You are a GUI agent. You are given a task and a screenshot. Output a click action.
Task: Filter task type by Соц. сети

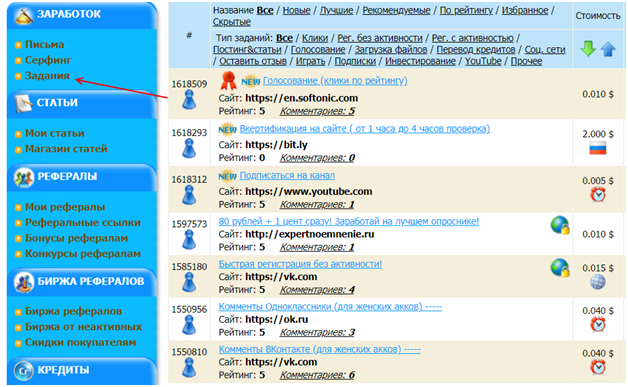coord(545,50)
